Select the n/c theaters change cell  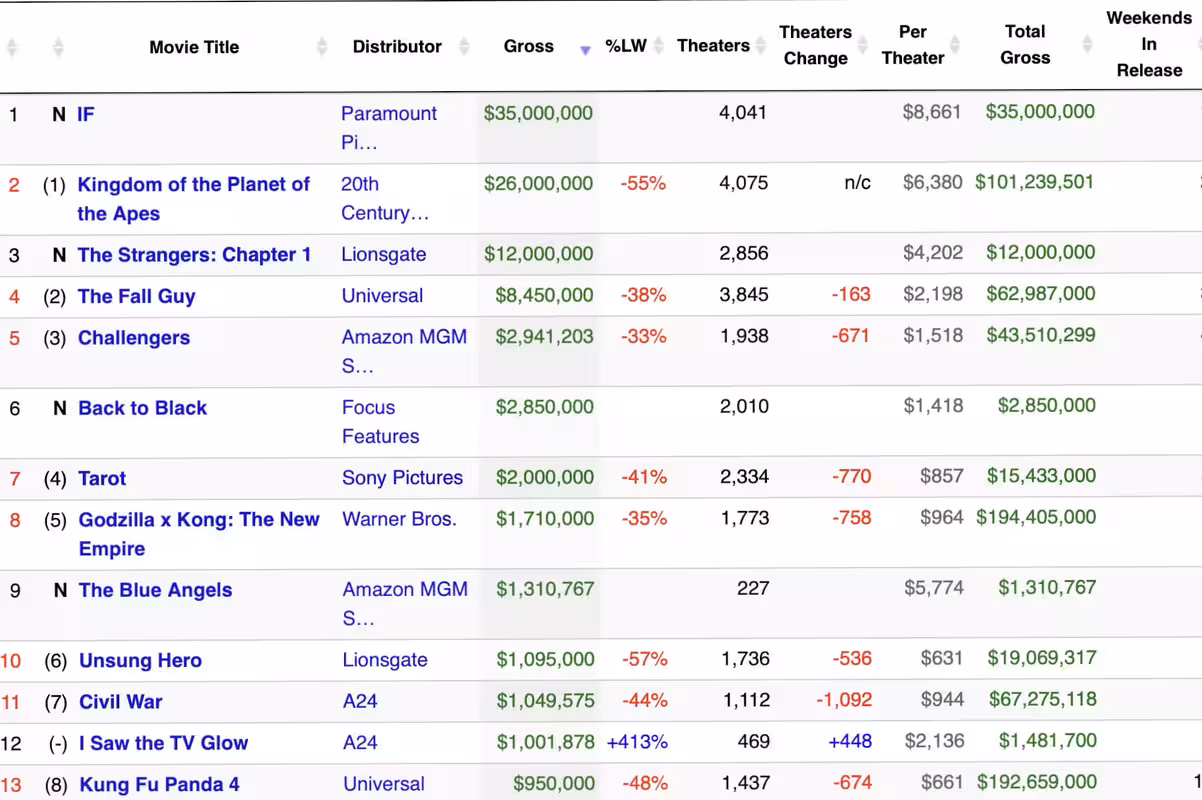tap(858, 184)
